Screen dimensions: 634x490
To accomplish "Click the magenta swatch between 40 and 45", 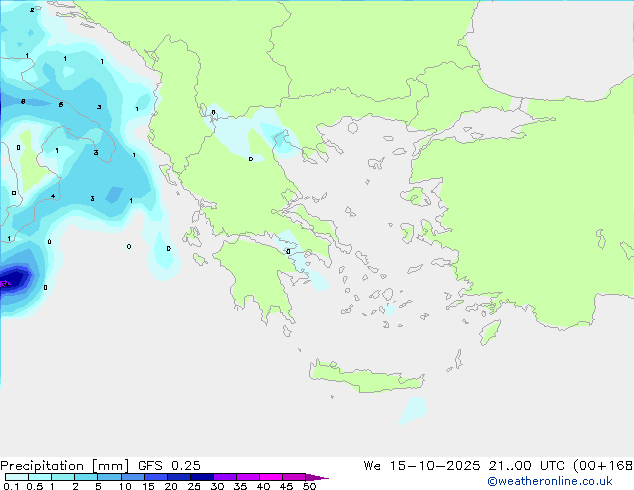I will [271, 477].
